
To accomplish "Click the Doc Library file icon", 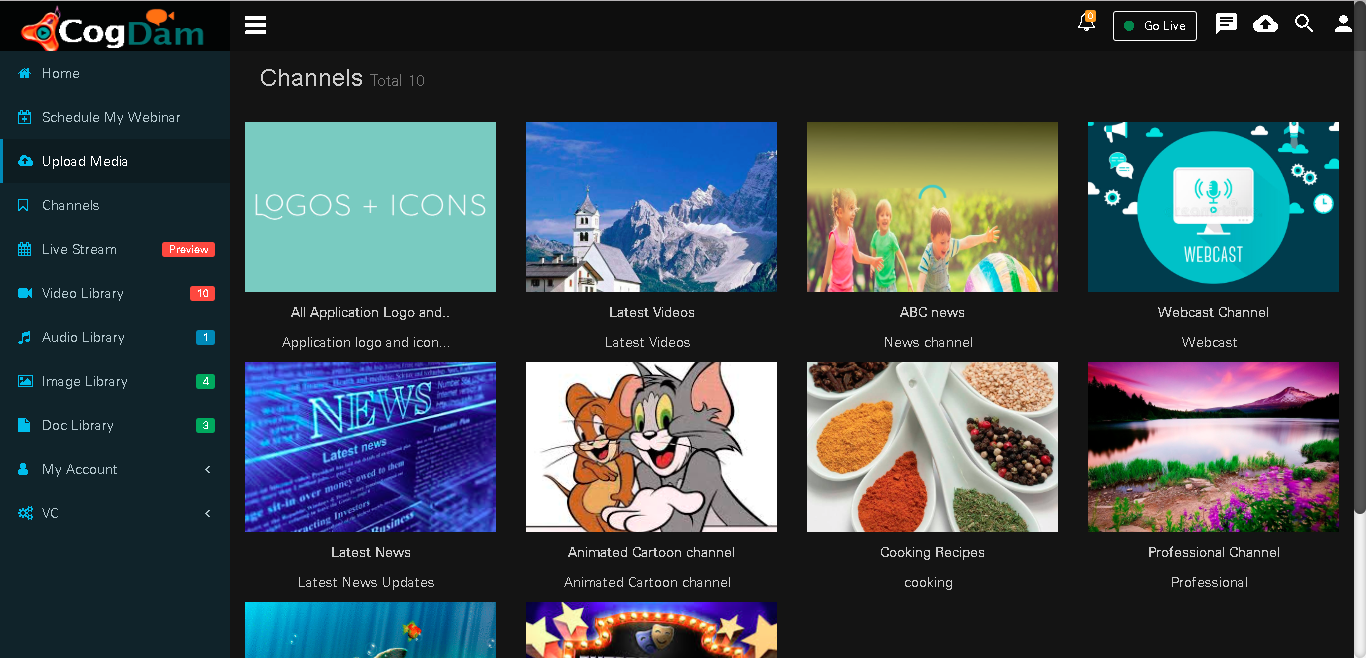I will point(24,425).
